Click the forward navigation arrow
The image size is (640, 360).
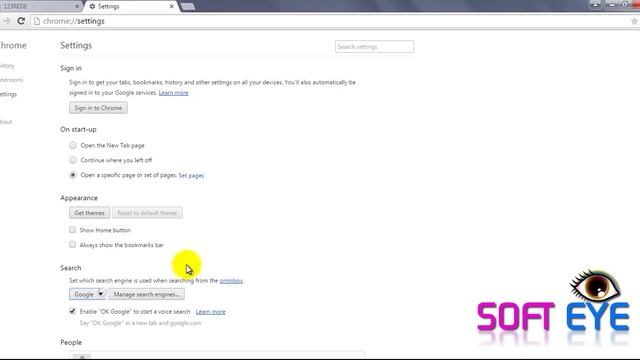coord(6,21)
